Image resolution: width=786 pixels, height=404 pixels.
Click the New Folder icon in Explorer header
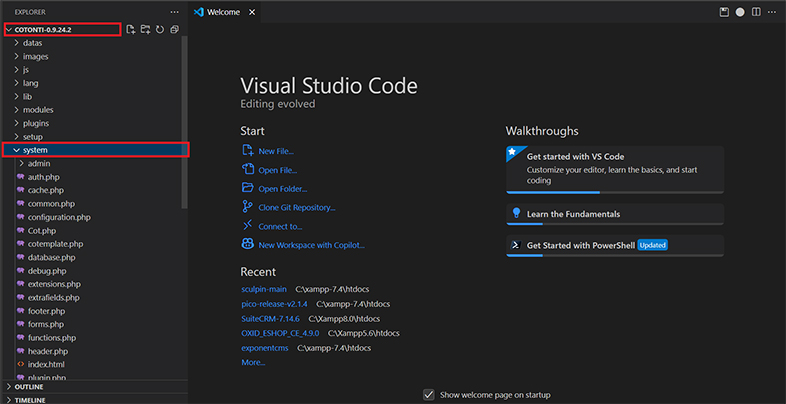coord(145,30)
